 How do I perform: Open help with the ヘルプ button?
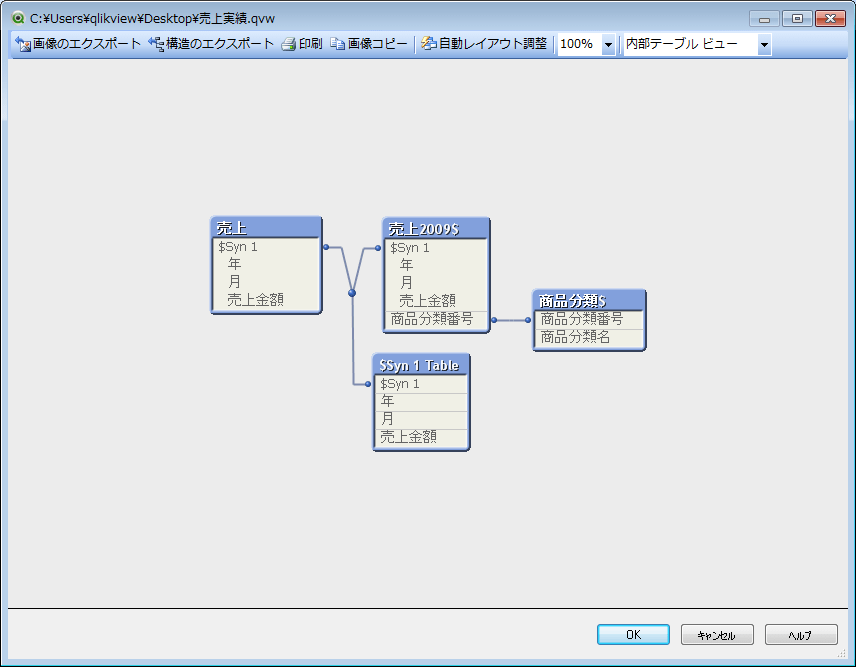(x=800, y=635)
